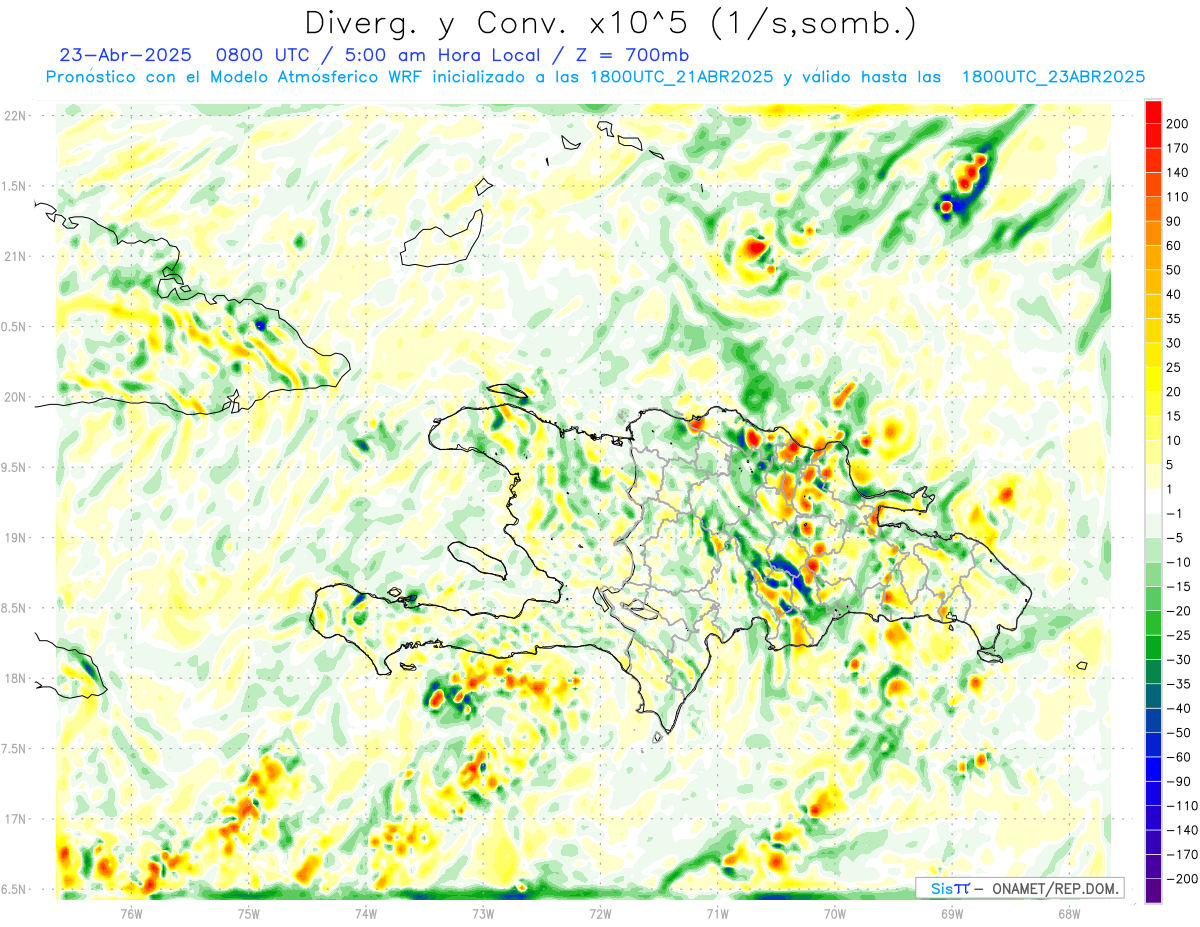1200x927 pixels.
Task: Click the '-10' legend value
Action: click(x=1180, y=562)
